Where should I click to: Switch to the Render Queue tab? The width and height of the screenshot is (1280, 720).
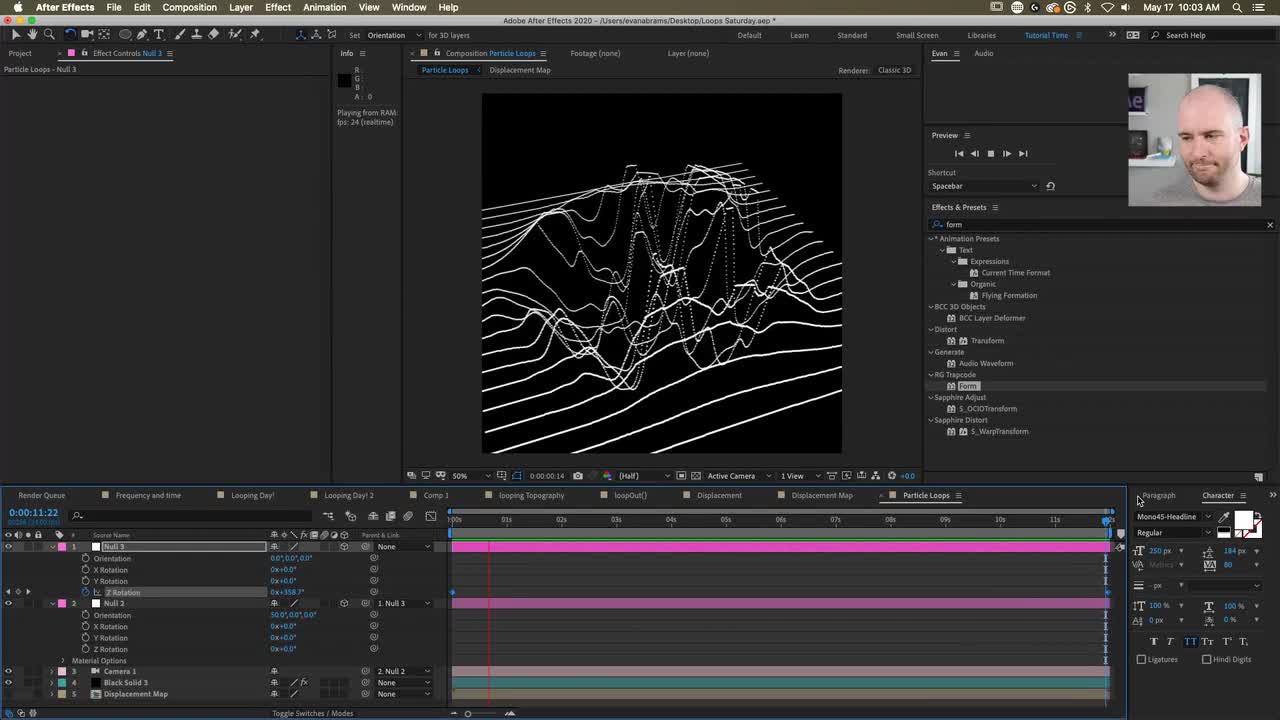pyautogui.click(x=41, y=495)
